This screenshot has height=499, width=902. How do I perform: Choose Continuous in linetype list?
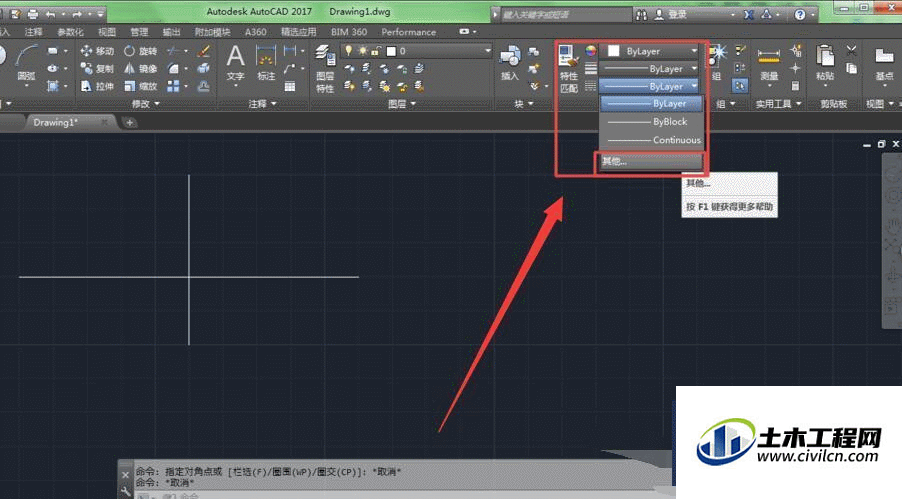click(651, 140)
